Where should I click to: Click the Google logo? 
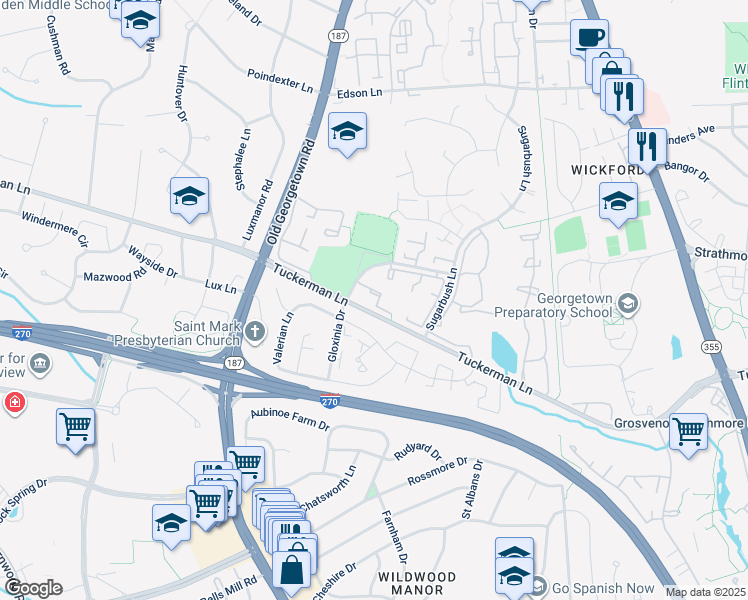point(34,589)
